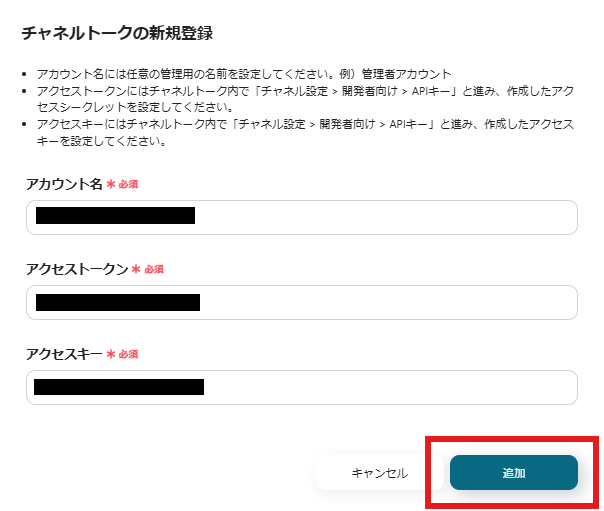
Task: Click the red asterisk next to アカウント名
Action: pyautogui.click(x=110, y=185)
